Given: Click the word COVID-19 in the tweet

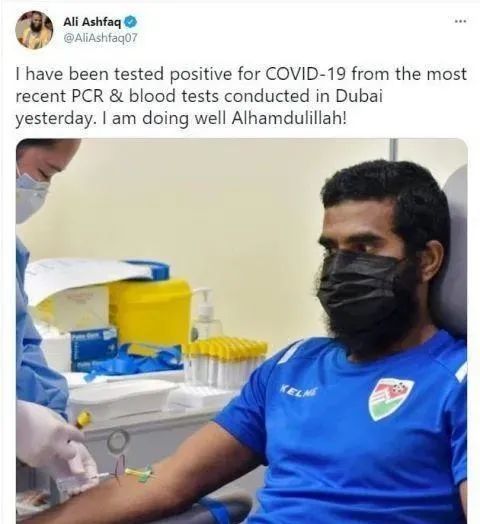Looking at the screenshot, I should (306, 74).
